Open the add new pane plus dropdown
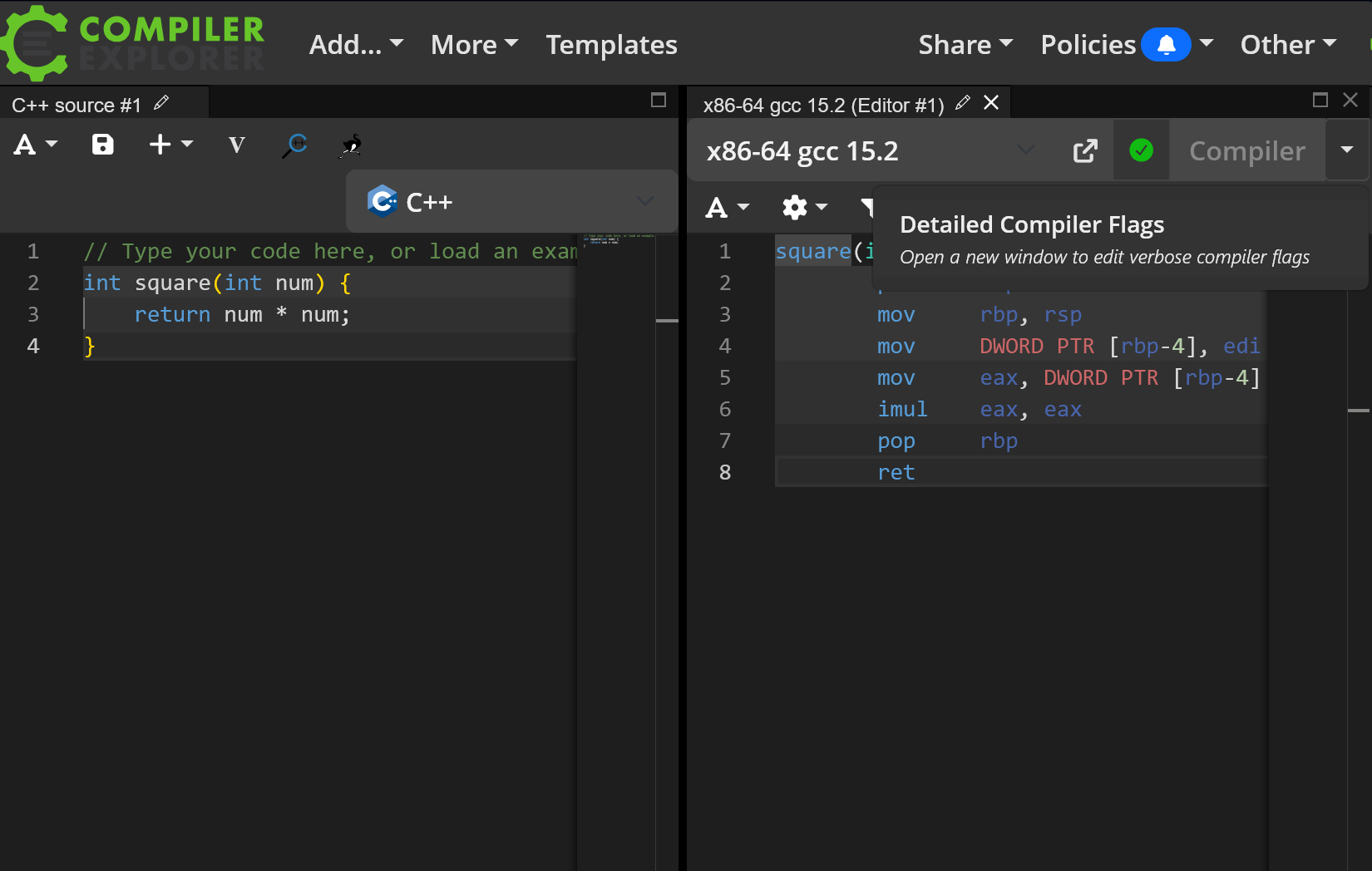This screenshot has height=871, width=1372. pyautogui.click(x=170, y=145)
